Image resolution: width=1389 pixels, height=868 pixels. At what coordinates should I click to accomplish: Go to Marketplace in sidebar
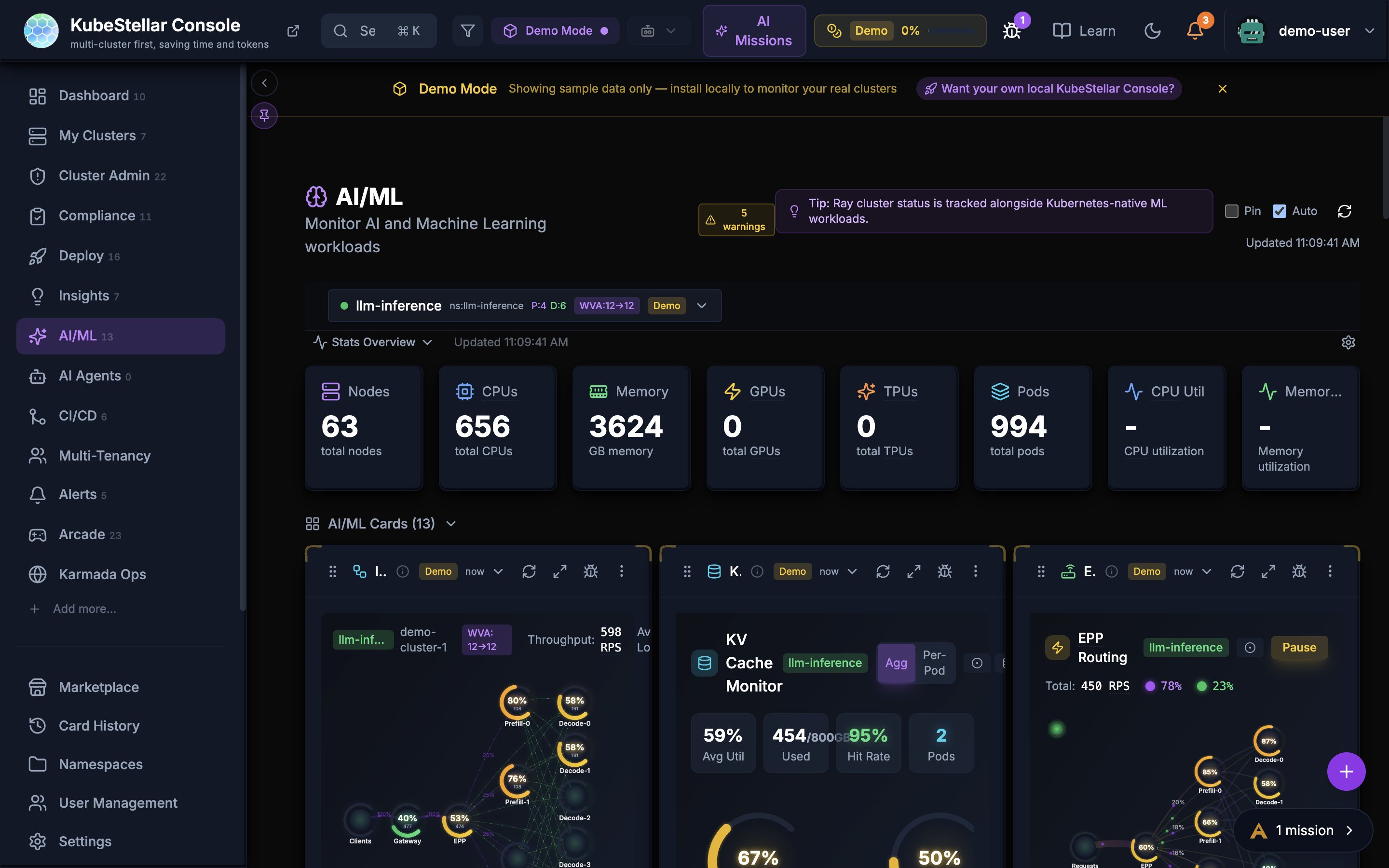pyautogui.click(x=99, y=687)
